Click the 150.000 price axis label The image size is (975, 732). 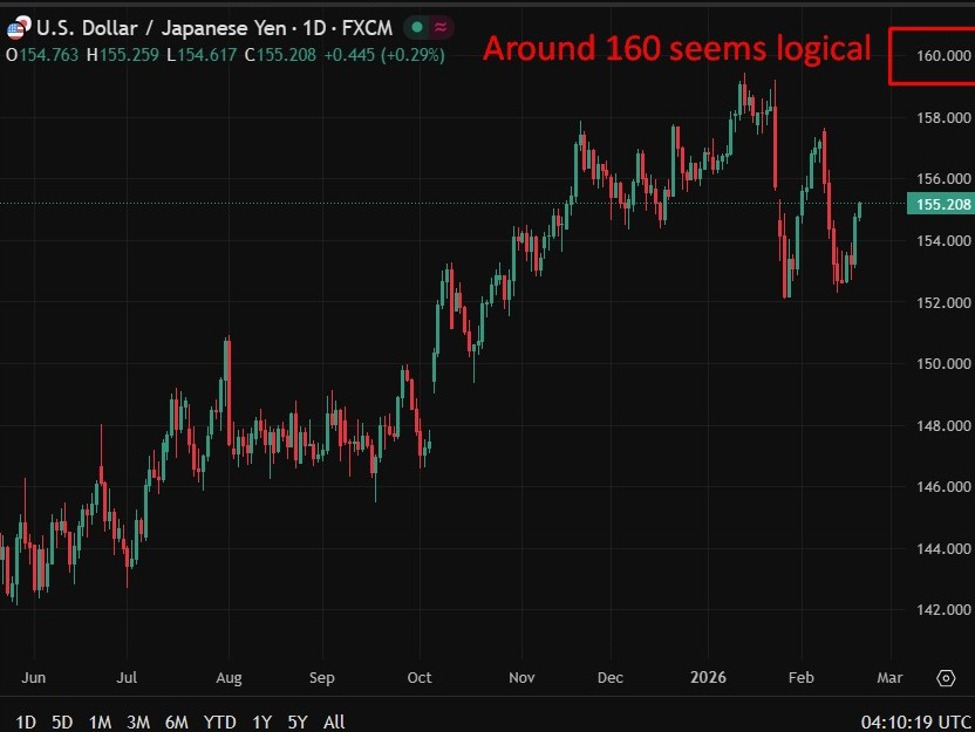coord(944,364)
